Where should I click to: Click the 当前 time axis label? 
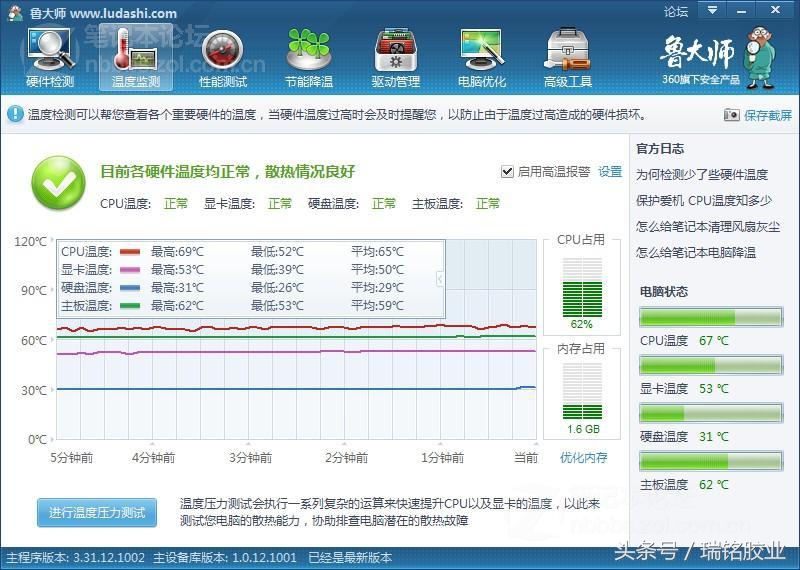[x=526, y=458]
